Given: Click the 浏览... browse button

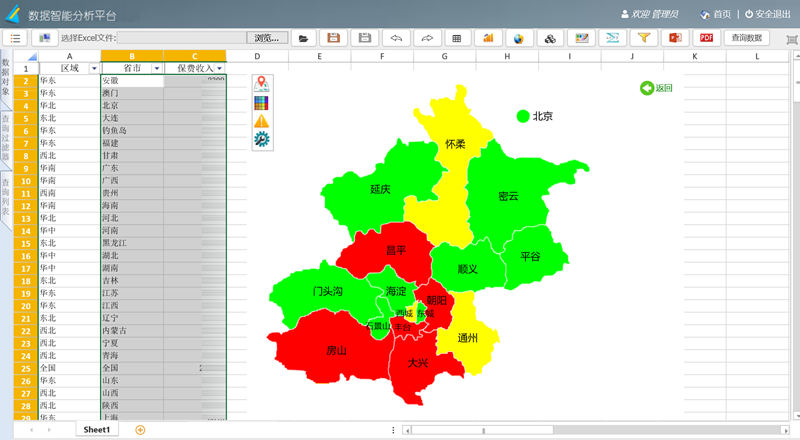Looking at the screenshot, I should pos(267,38).
